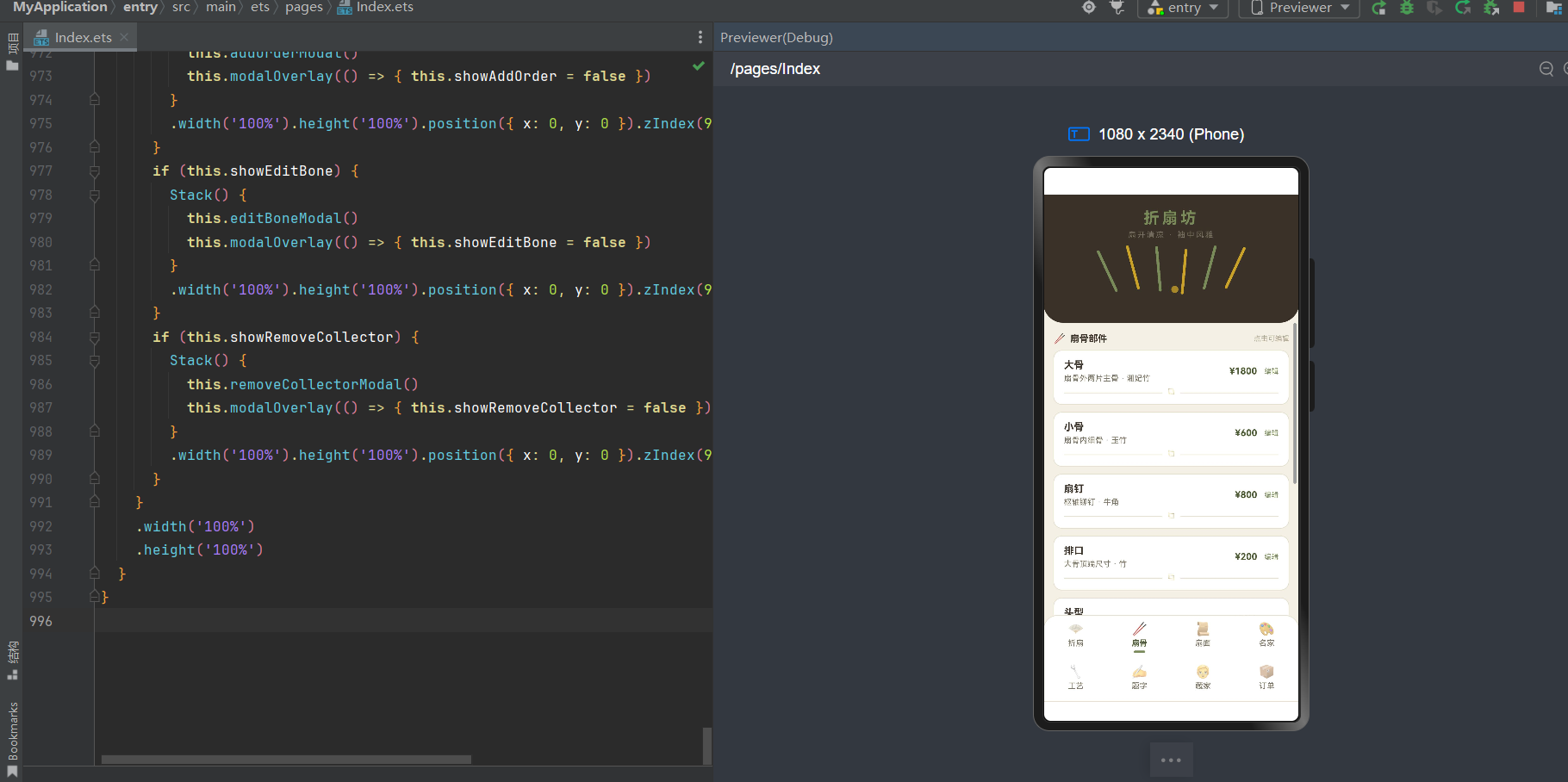Image resolution: width=1568 pixels, height=782 pixels.
Task: Click Index.ets in the breadcrumb path
Action: click(384, 7)
